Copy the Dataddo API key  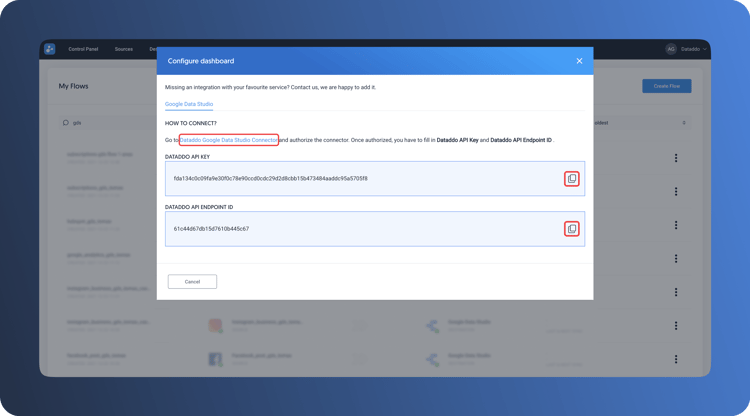point(572,179)
